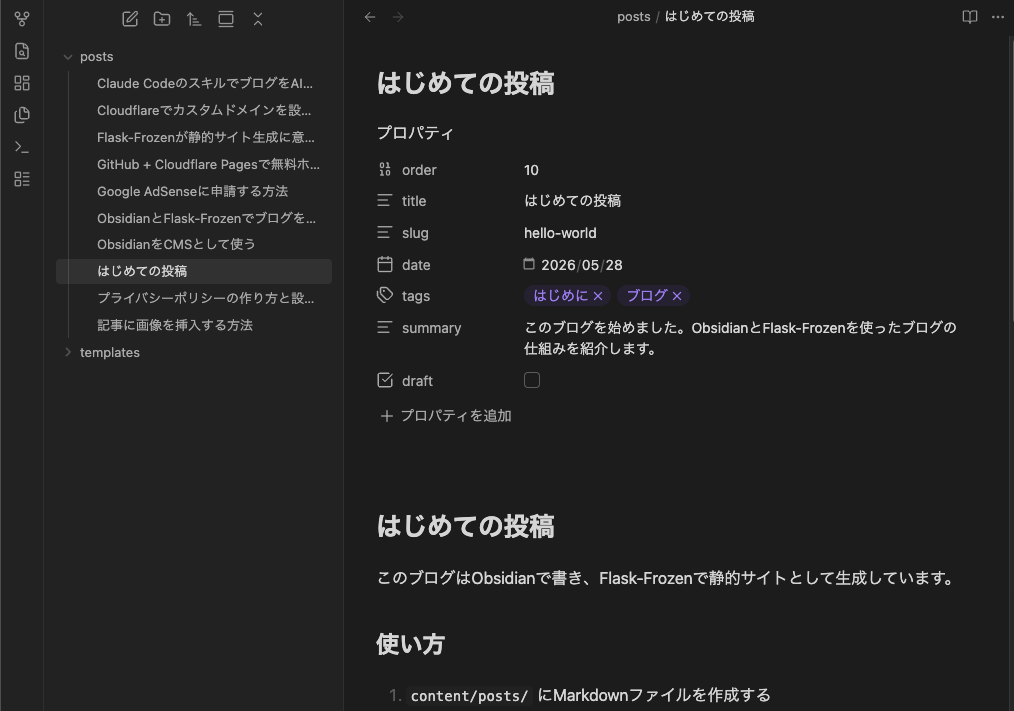Viewport: 1014px width, 711px height.
Task: Collapse all folders in file explorer
Action: 258,19
